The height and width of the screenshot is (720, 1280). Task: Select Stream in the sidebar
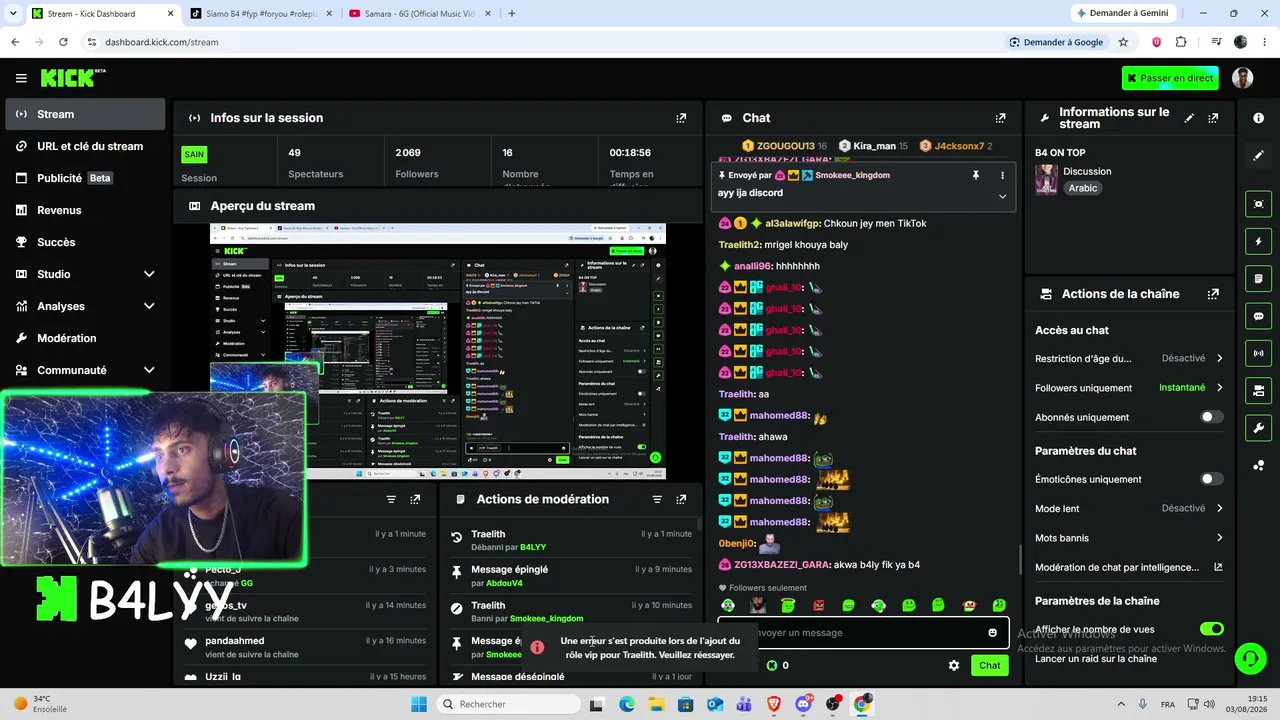[85, 114]
